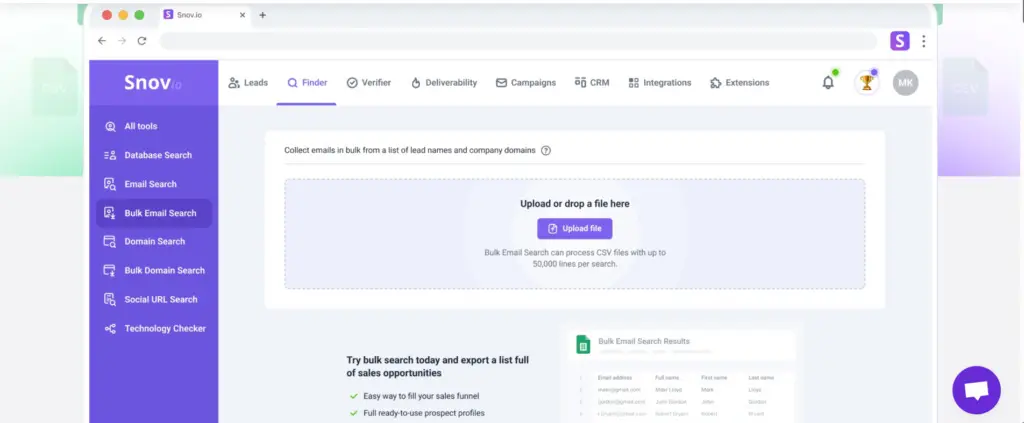The height and width of the screenshot is (423, 1024).
Task: Click the Verifier checkmark icon
Action: pyautogui.click(x=352, y=83)
